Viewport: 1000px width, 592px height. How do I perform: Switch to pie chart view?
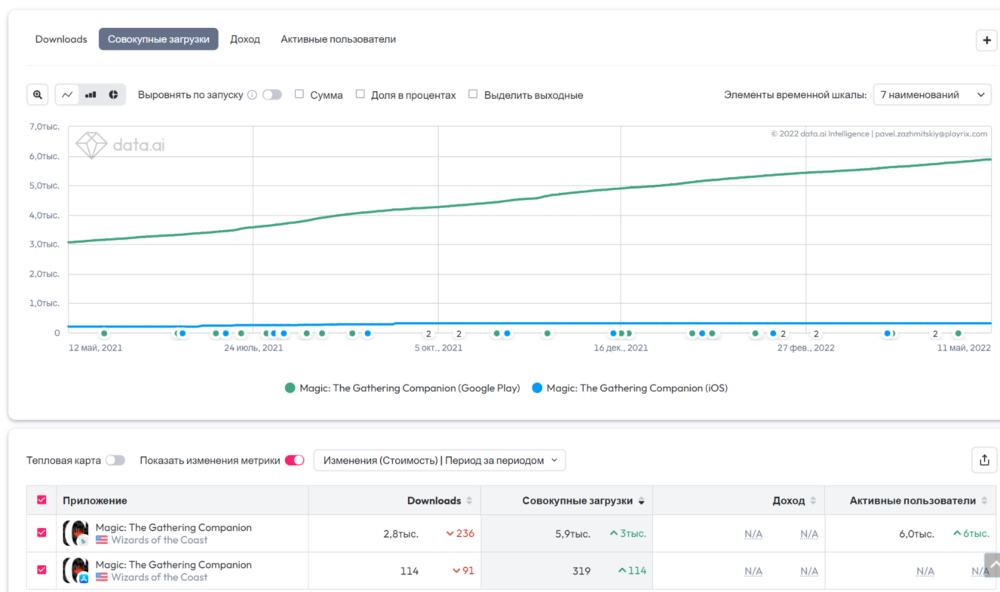pyautogui.click(x=113, y=95)
